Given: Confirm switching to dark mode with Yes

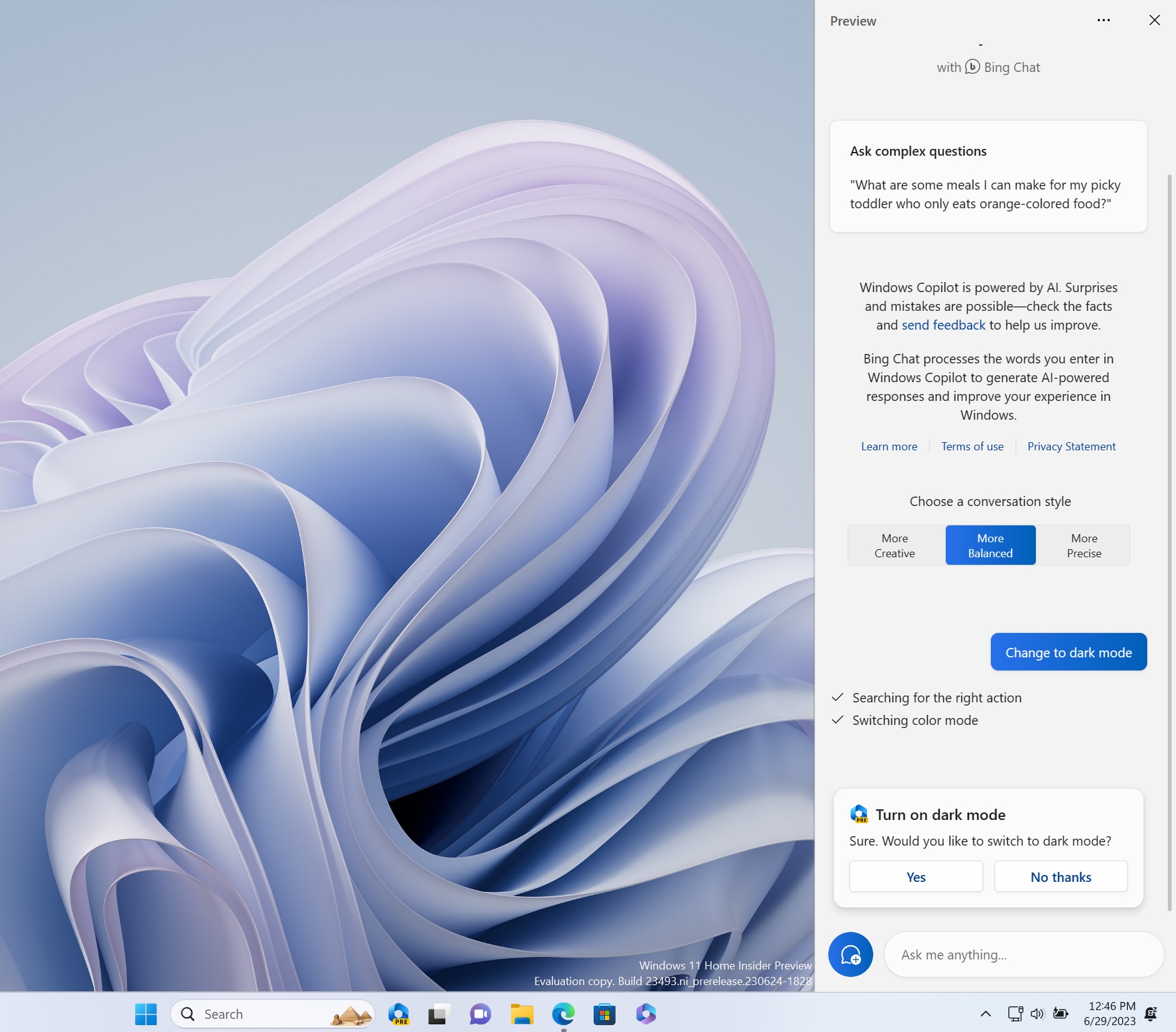Looking at the screenshot, I should (x=916, y=876).
